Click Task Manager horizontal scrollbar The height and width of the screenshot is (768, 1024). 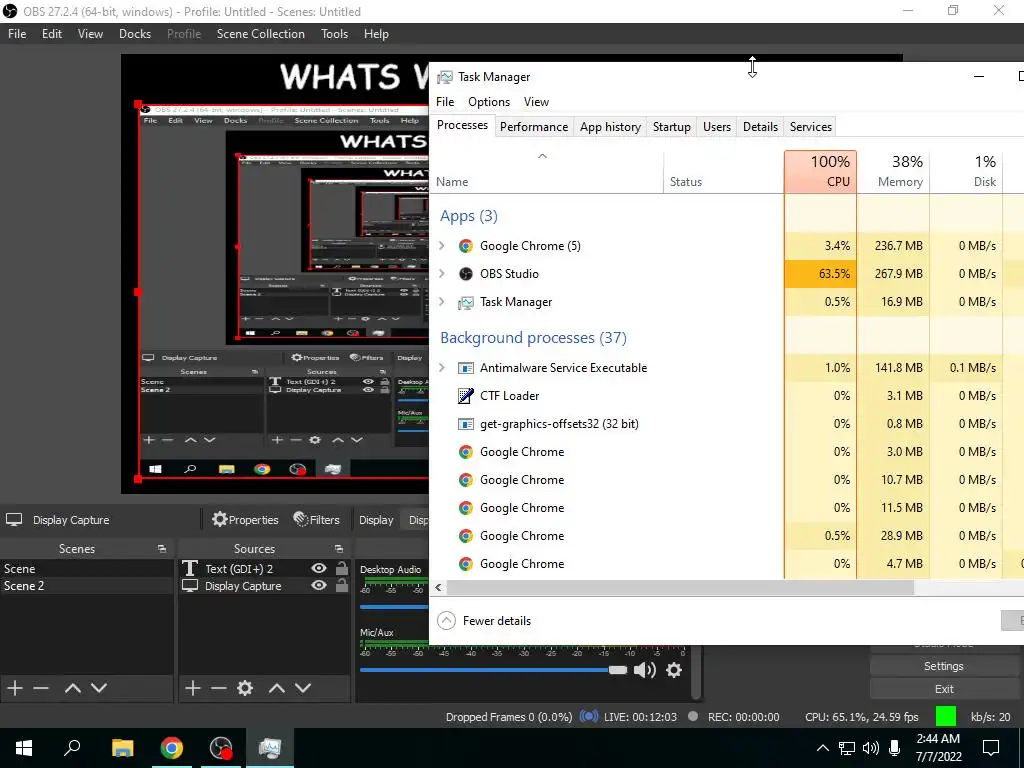pos(680,587)
